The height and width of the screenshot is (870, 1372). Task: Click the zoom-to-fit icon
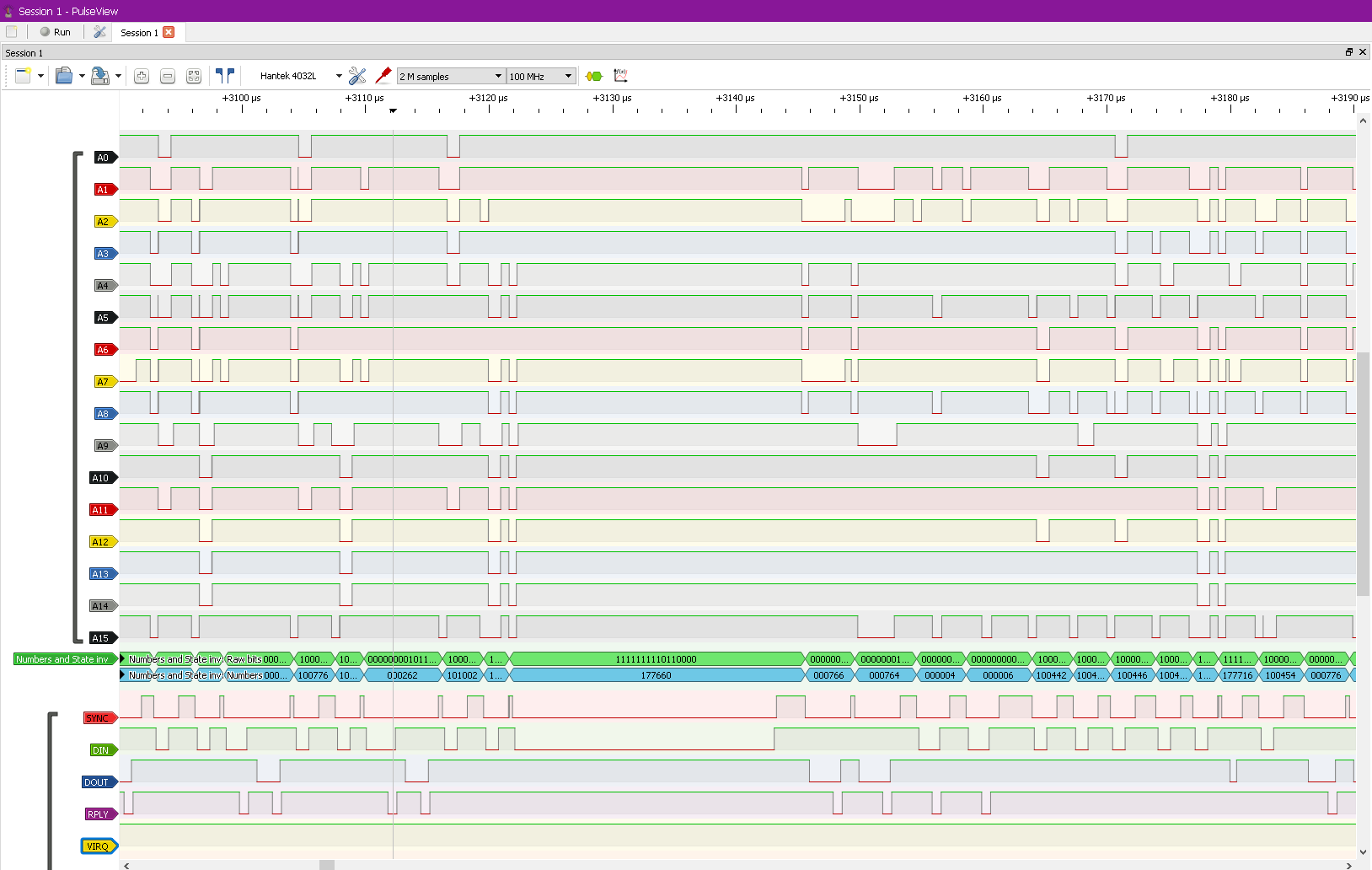194,76
